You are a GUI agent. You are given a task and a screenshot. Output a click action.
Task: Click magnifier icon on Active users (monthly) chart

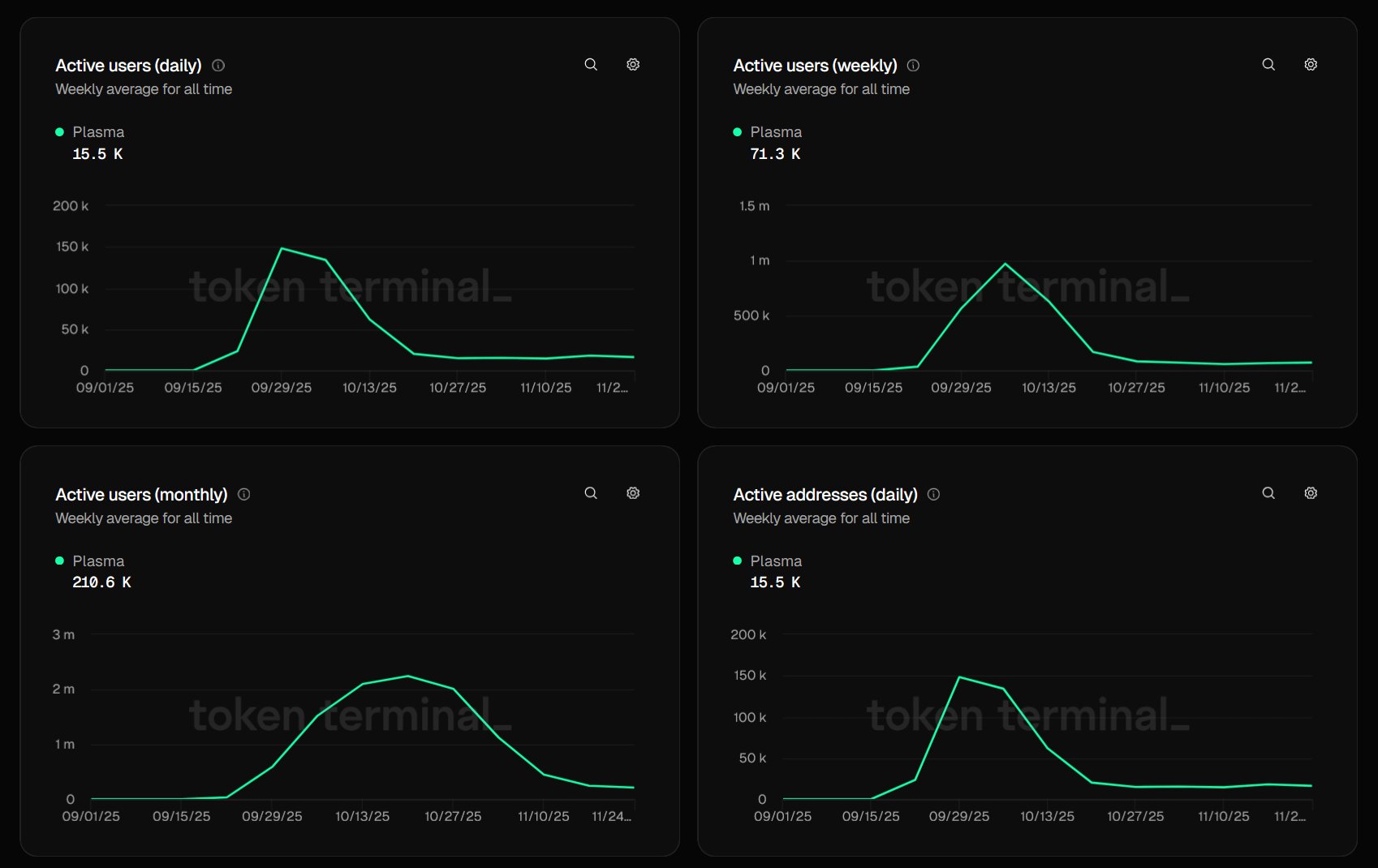click(x=591, y=493)
